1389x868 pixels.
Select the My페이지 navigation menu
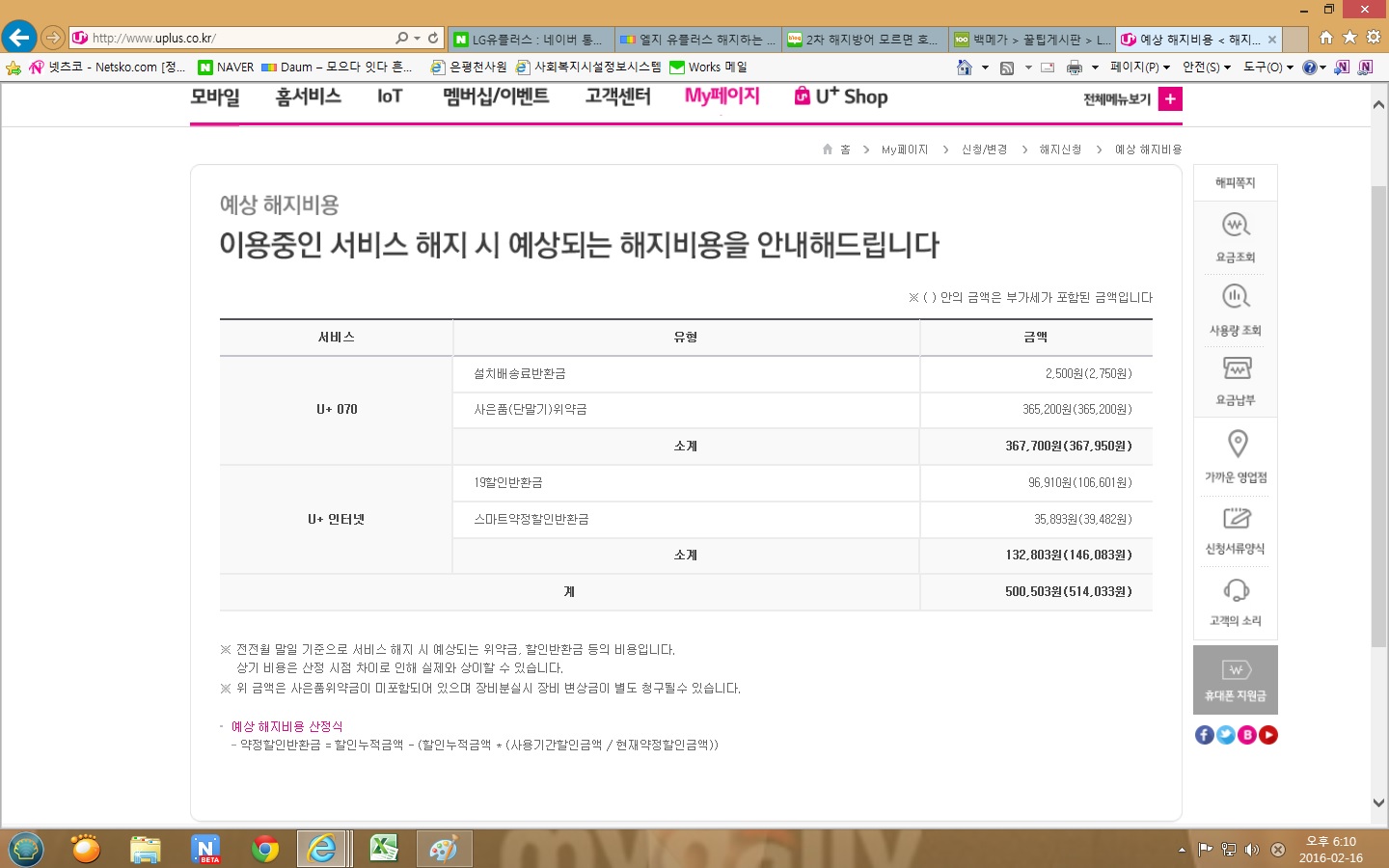pos(722,96)
